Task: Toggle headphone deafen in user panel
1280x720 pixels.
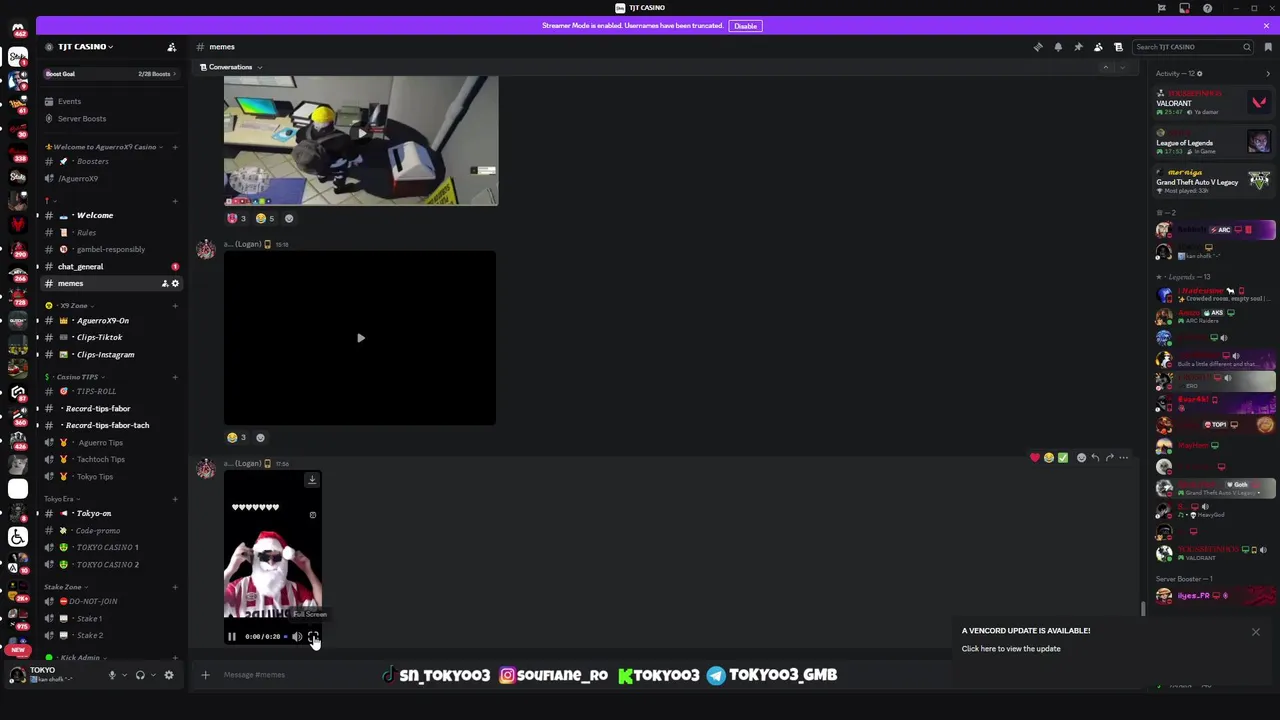Action: pos(140,675)
